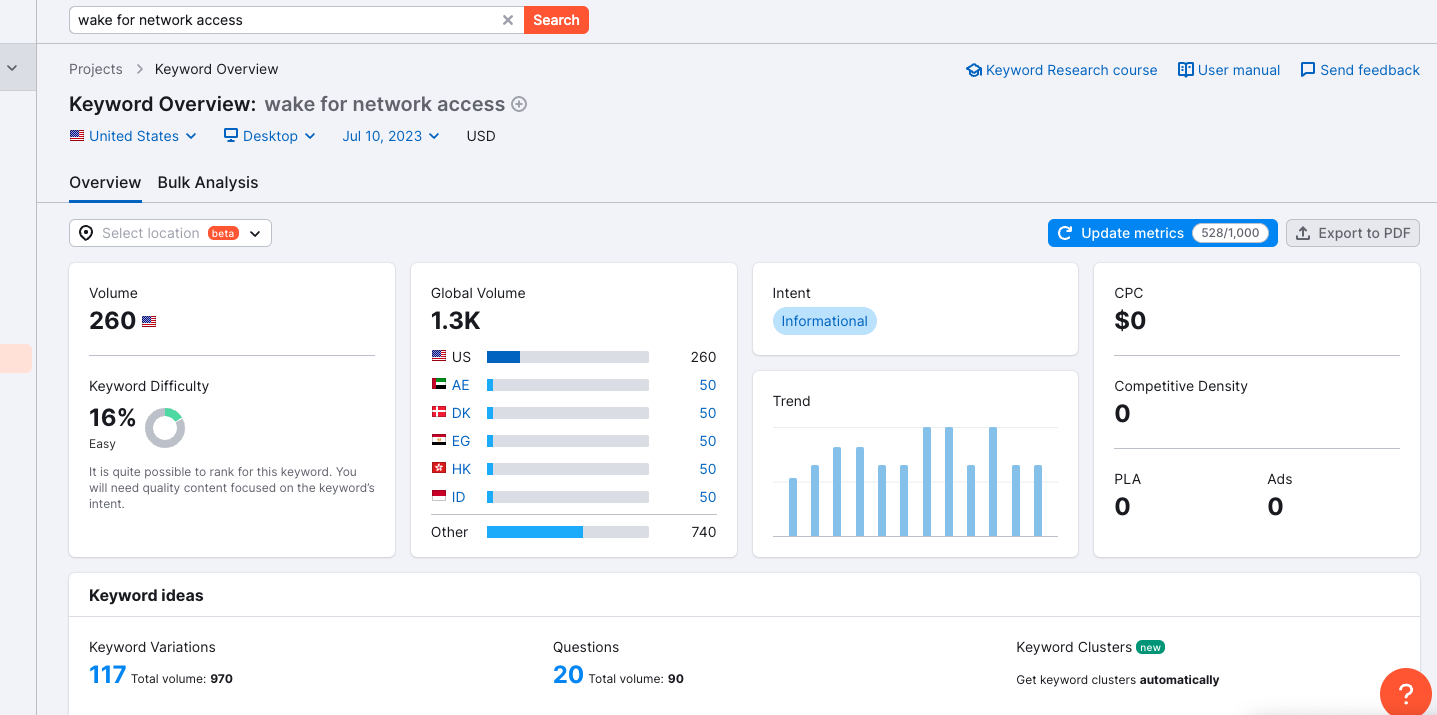
Task: Open the Jul 10, 2023 date dropdown
Action: point(390,136)
